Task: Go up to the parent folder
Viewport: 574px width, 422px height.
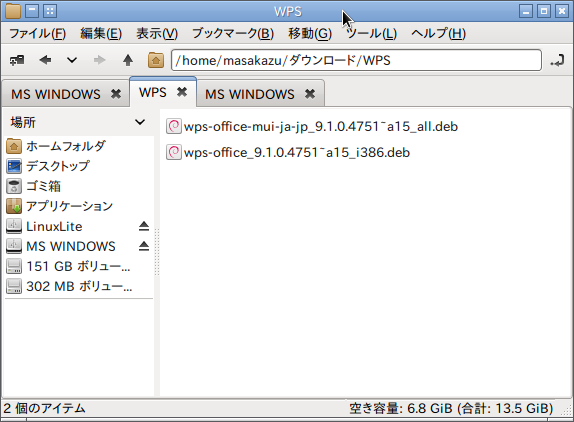Action: coord(128,60)
